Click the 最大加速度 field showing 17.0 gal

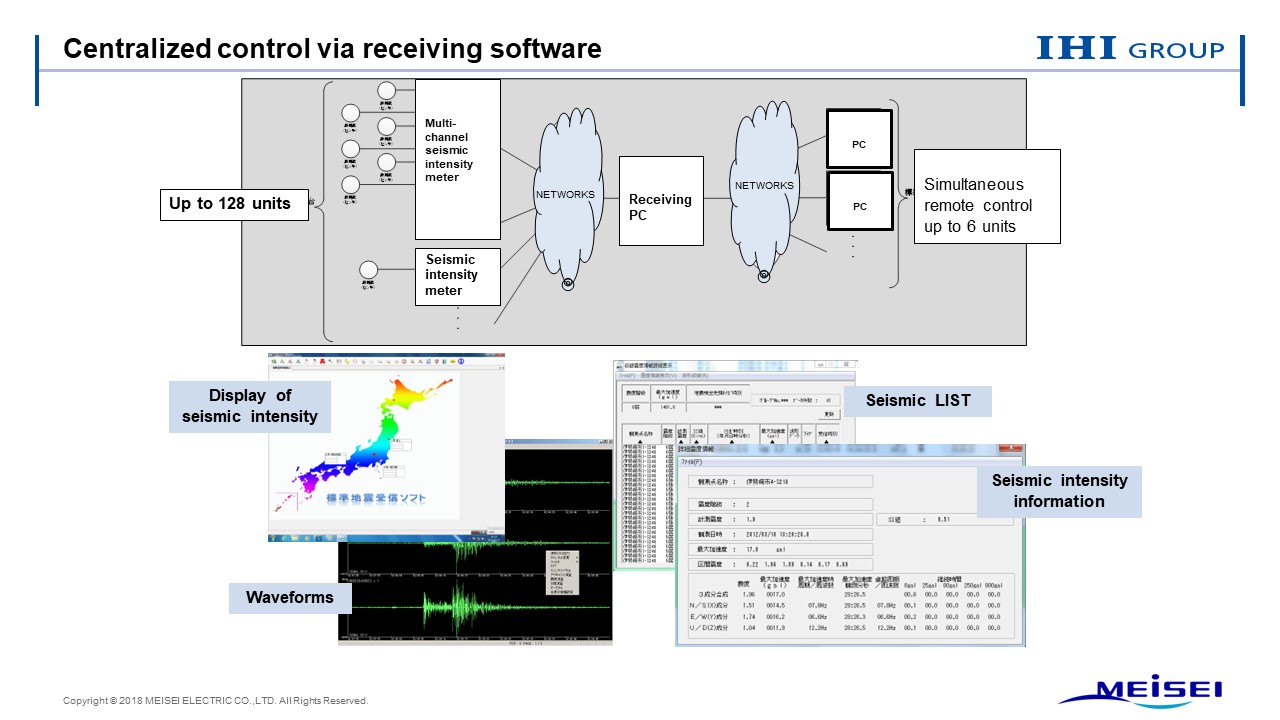tap(782, 549)
